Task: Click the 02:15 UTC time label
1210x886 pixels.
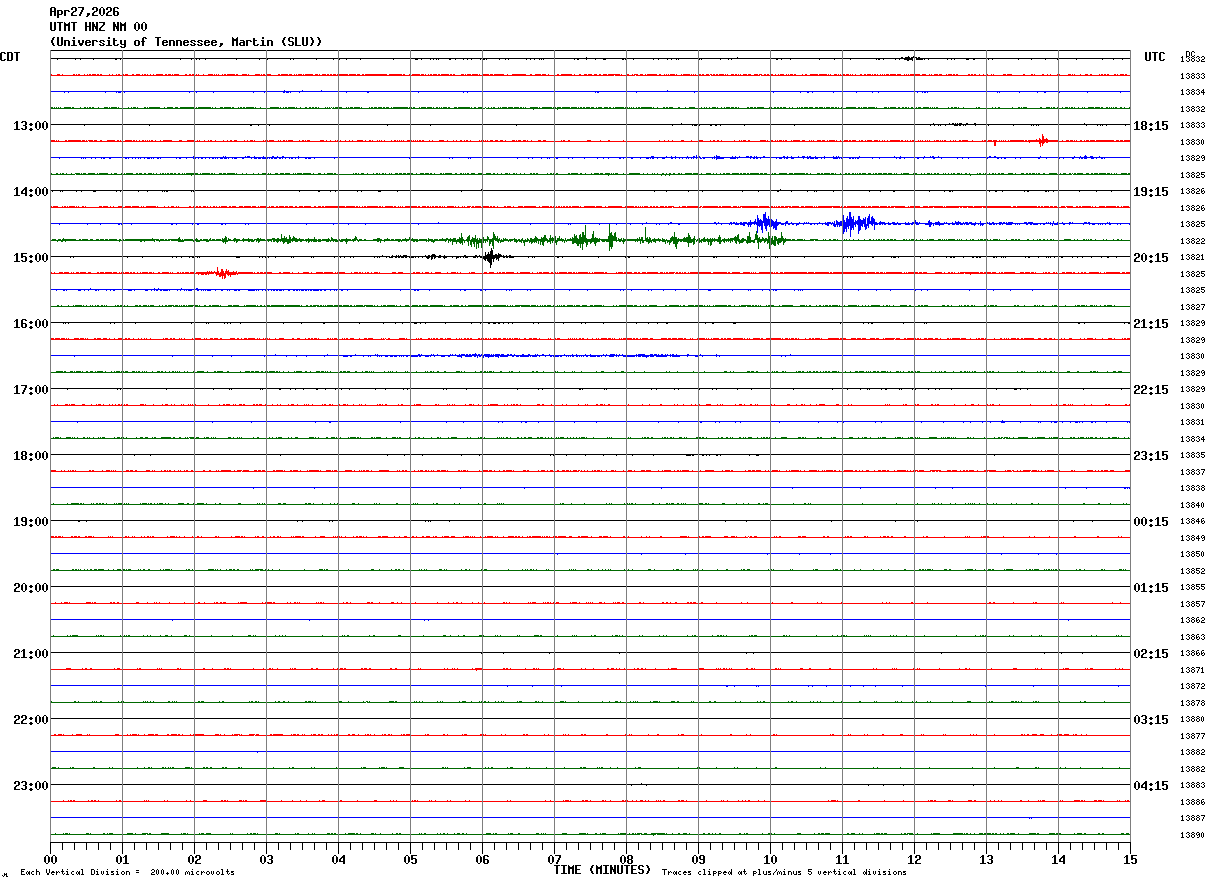Action: click(1150, 653)
